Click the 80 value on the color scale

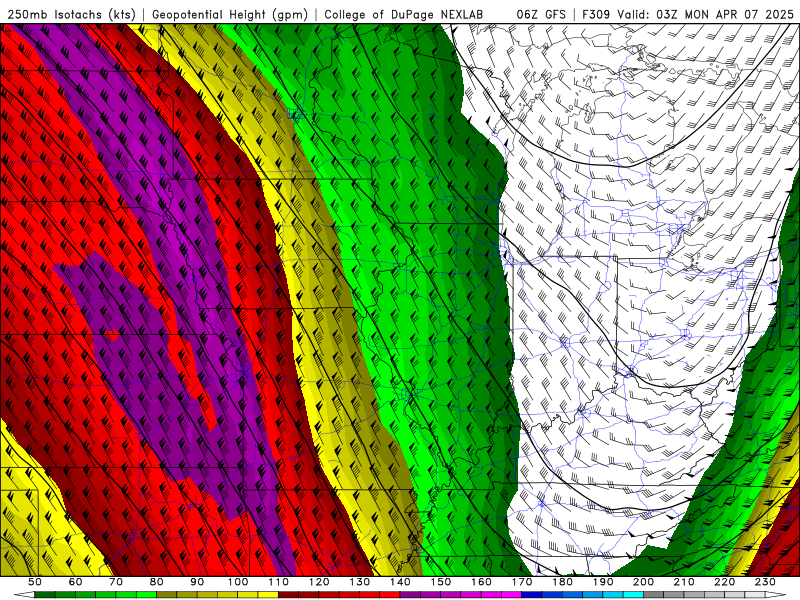(157, 582)
